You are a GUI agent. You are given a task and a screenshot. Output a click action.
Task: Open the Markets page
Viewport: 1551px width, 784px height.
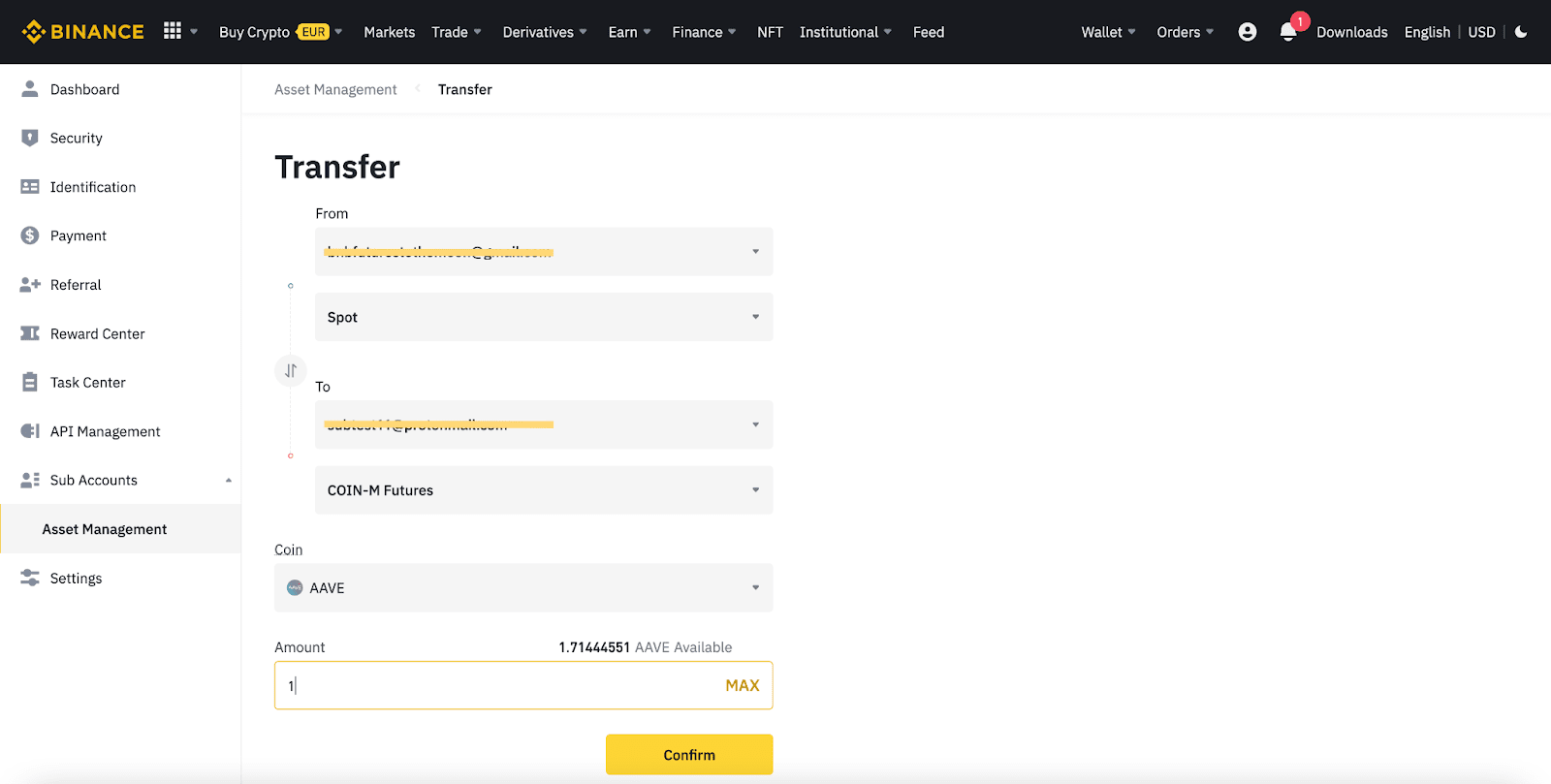pyautogui.click(x=389, y=32)
